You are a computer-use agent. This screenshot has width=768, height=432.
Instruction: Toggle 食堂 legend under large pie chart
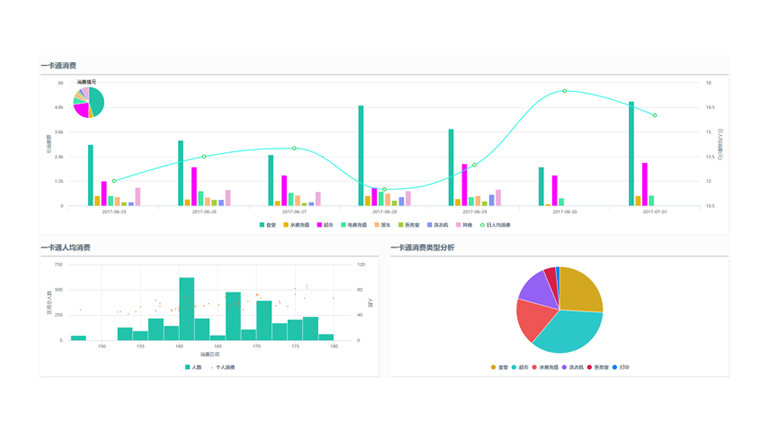[x=499, y=367]
